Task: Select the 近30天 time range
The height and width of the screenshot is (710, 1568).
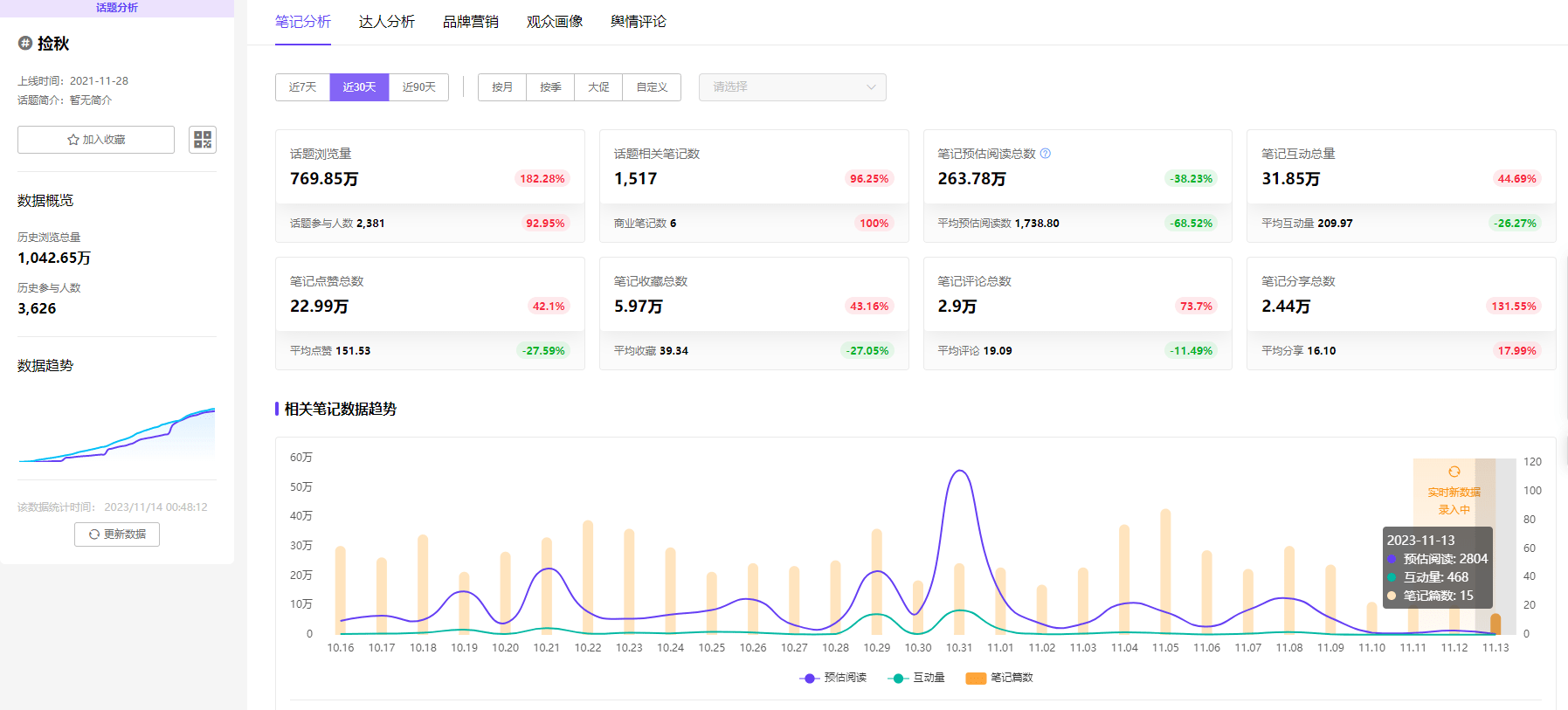Action: point(359,87)
